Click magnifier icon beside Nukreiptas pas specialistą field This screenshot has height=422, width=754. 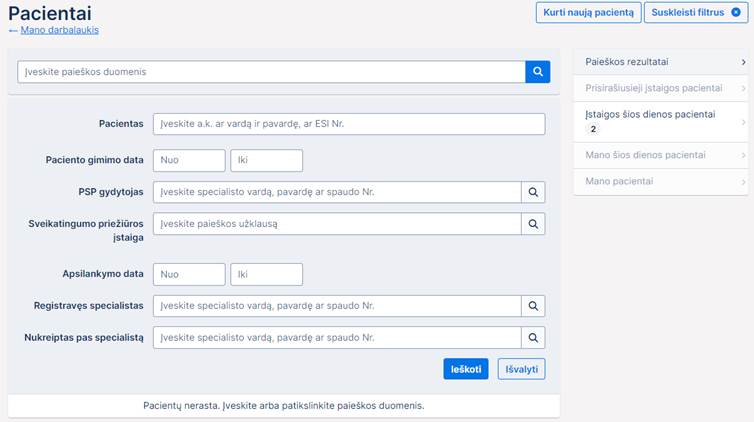[533, 338]
